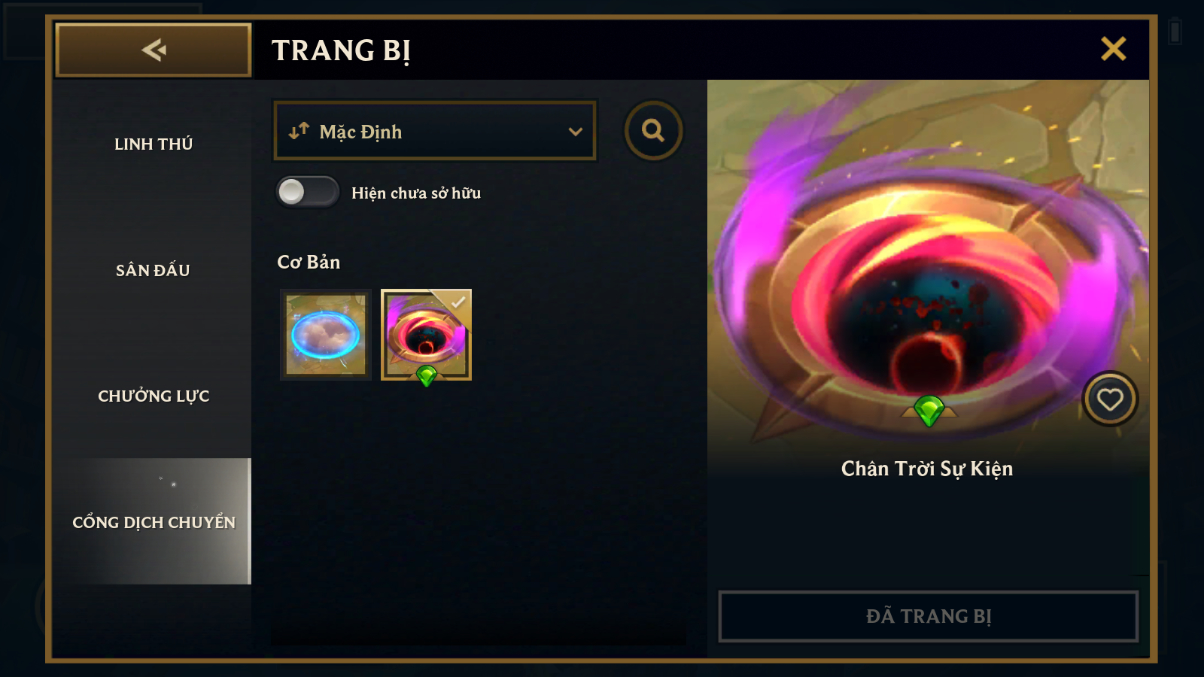
Task: Select the blue portal thumbnail
Action: pos(326,335)
